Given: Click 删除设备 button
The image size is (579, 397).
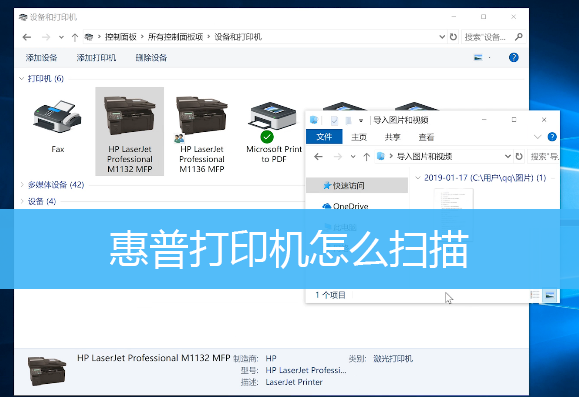Looking at the screenshot, I should point(151,58).
